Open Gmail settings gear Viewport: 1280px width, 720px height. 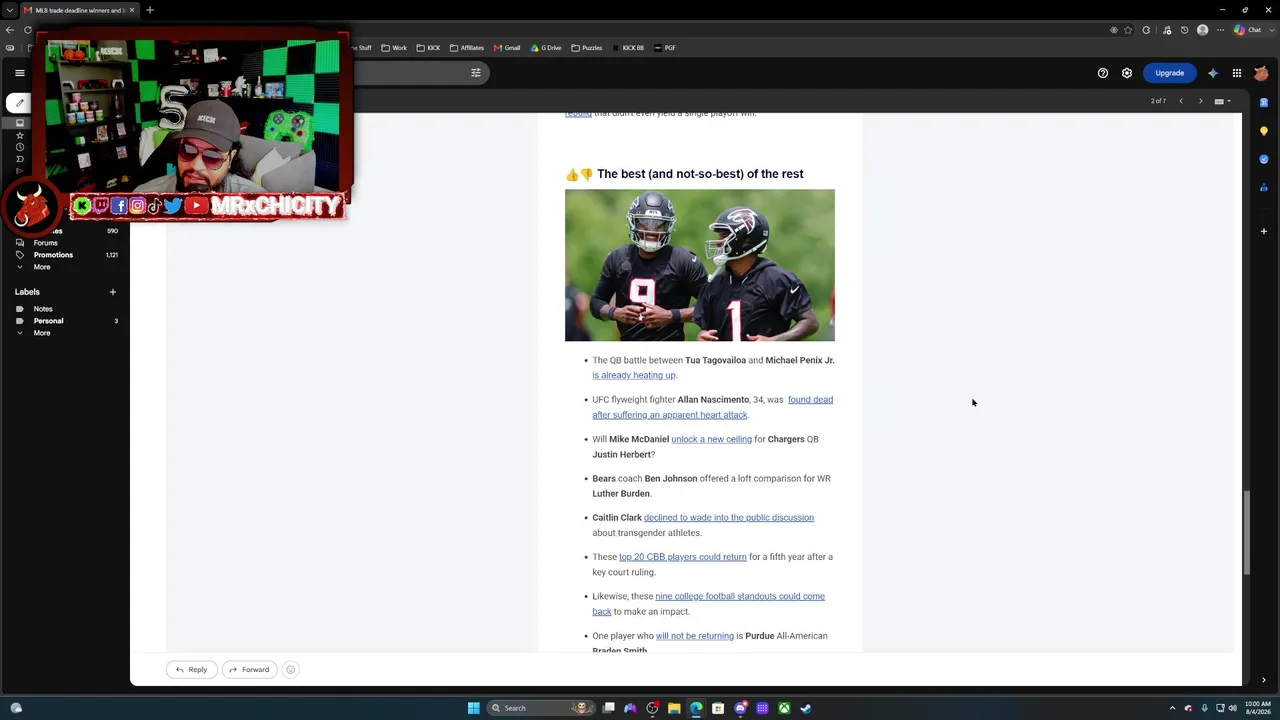point(1127,73)
